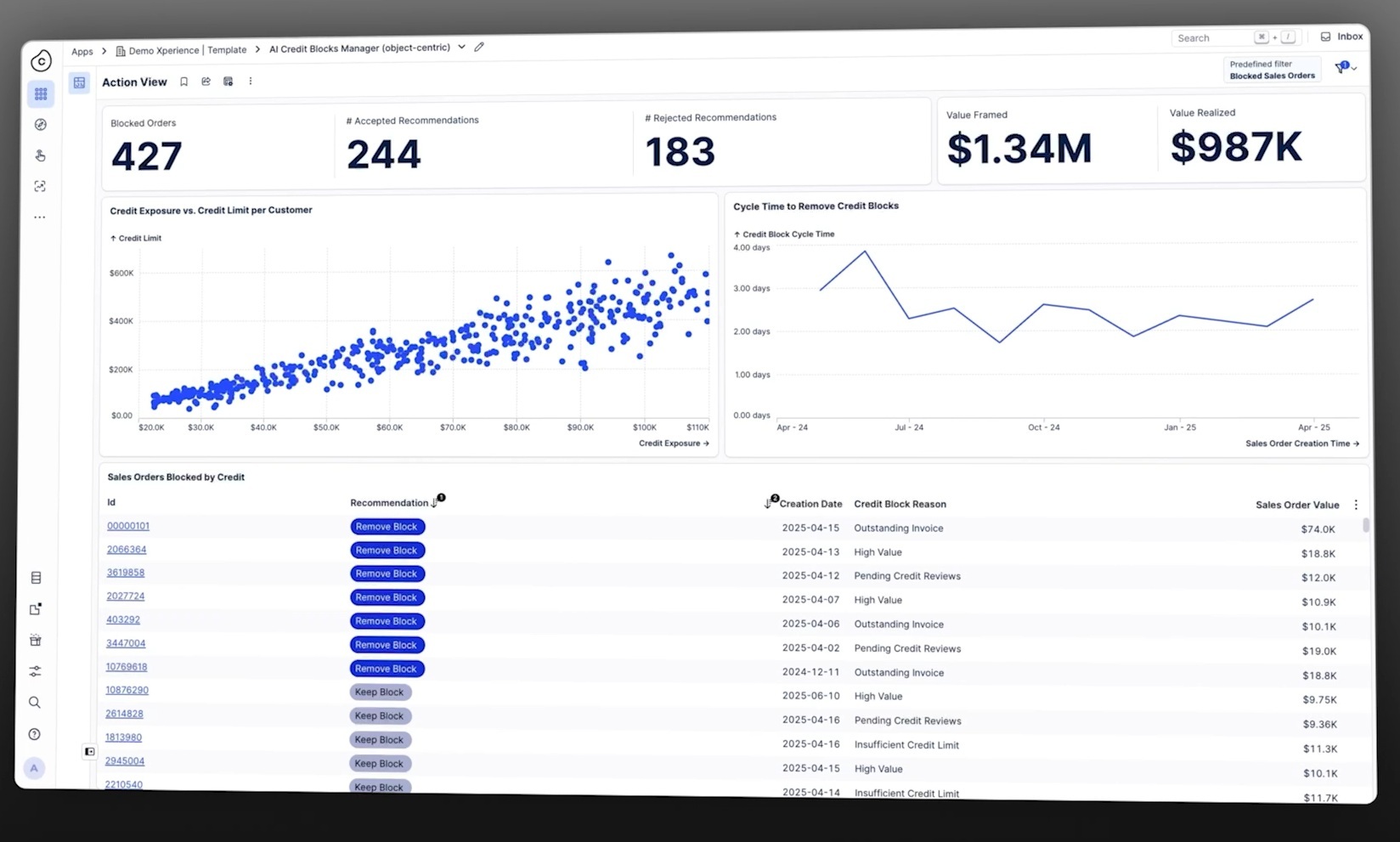The width and height of the screenshot is (1400, 842).
Task: Open the Explore compass icon in sidebar
Action: tap(40, 124)
